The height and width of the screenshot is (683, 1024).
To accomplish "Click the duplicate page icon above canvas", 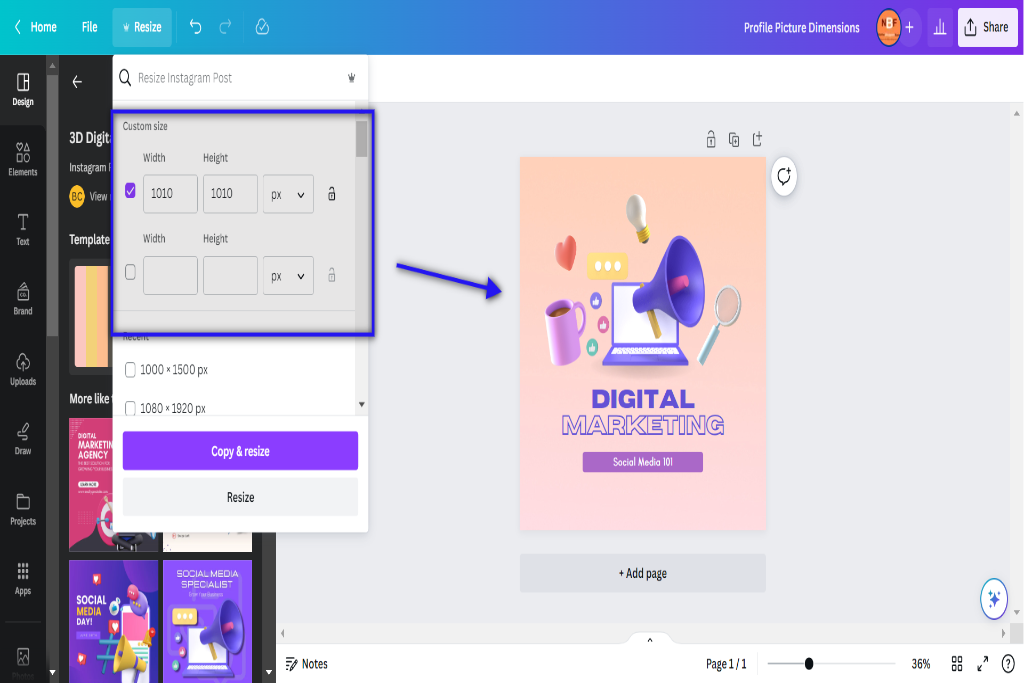I will pyautogui.click(x=734, y=139).
